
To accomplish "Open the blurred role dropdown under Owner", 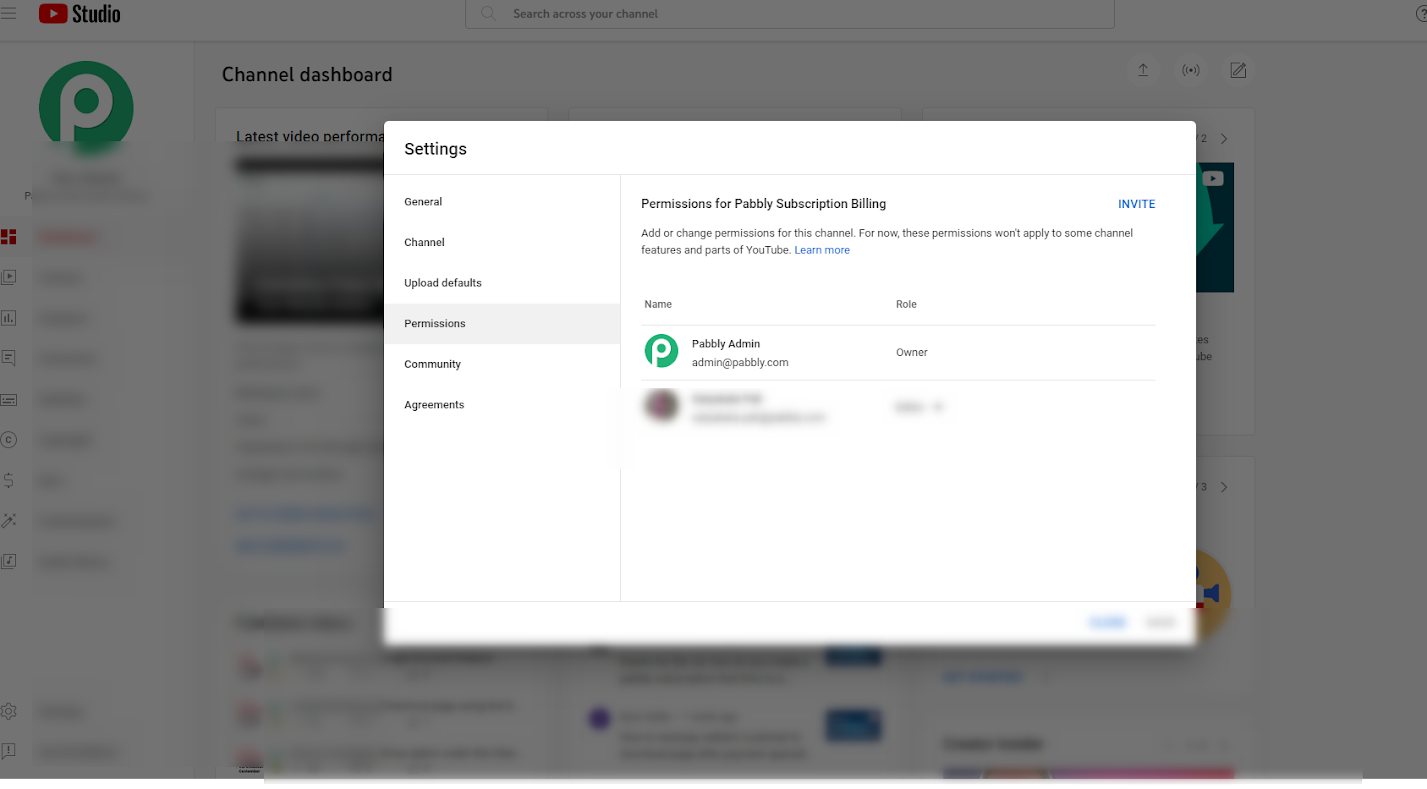I will [x=919, y=407].
